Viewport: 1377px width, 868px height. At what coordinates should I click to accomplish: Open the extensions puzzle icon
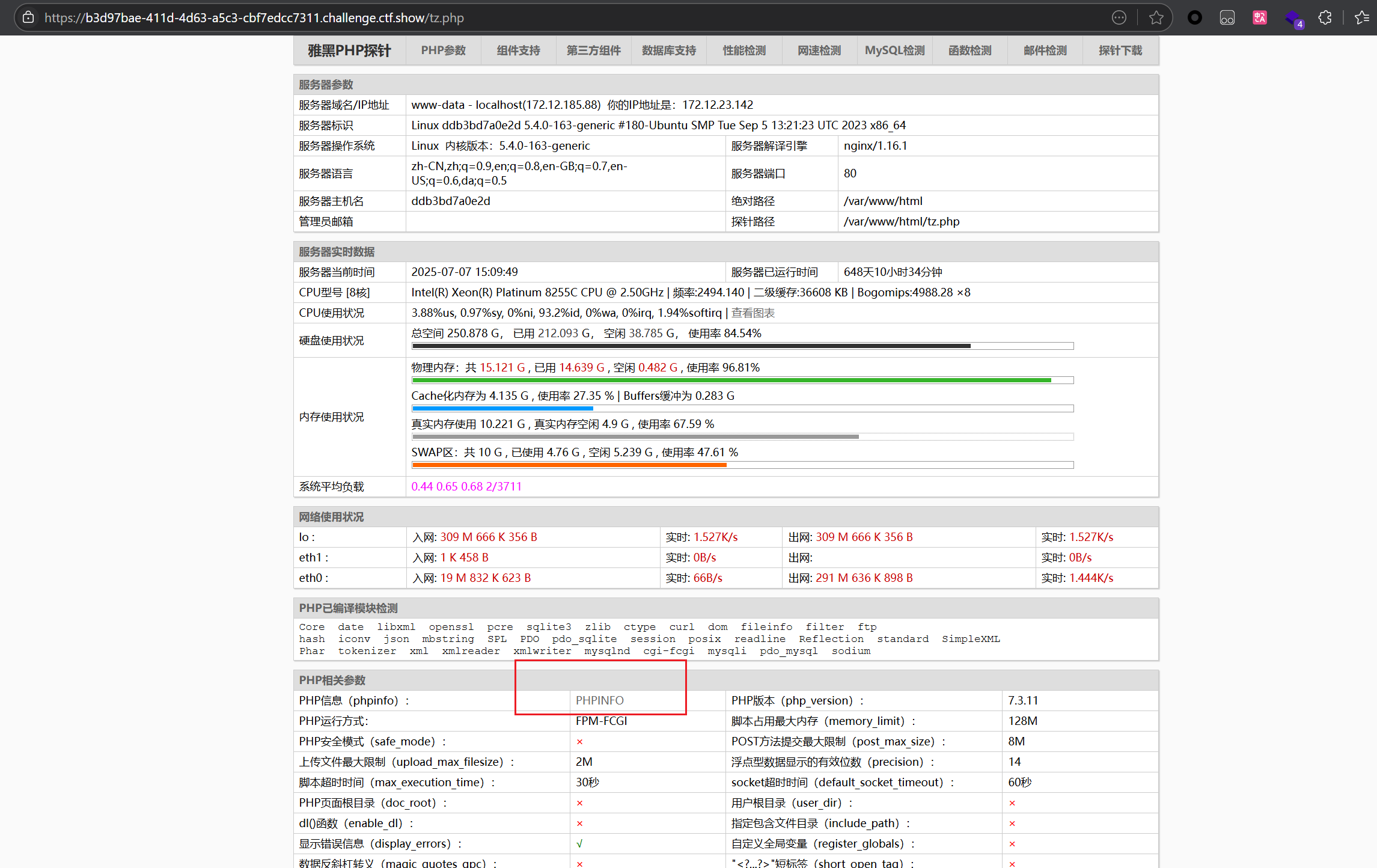[1325, 17]
